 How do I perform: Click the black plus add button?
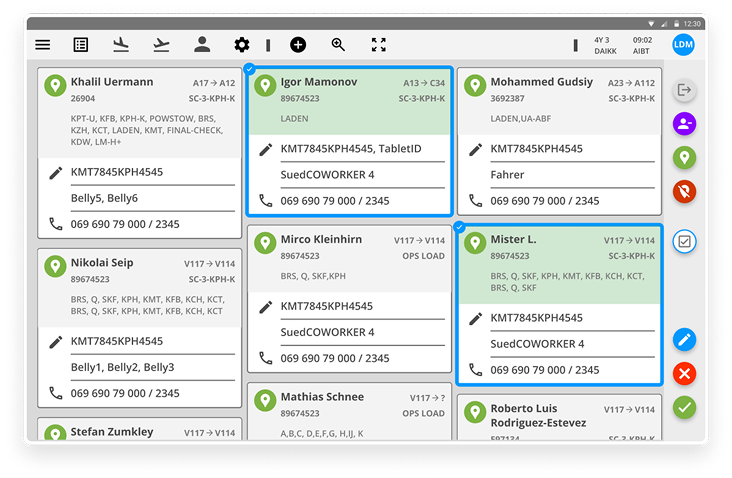pyautogui.click(x=298, y=45)
